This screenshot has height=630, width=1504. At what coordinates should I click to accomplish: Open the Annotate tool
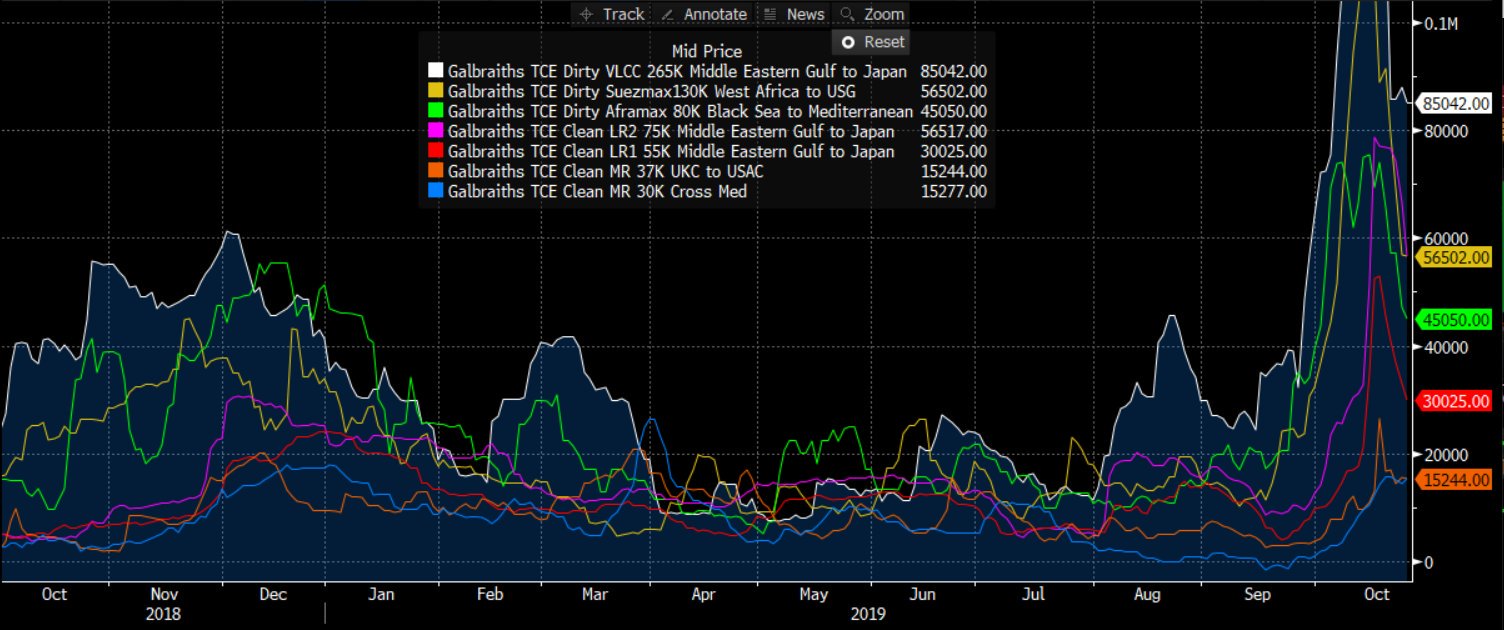[704, 14]
